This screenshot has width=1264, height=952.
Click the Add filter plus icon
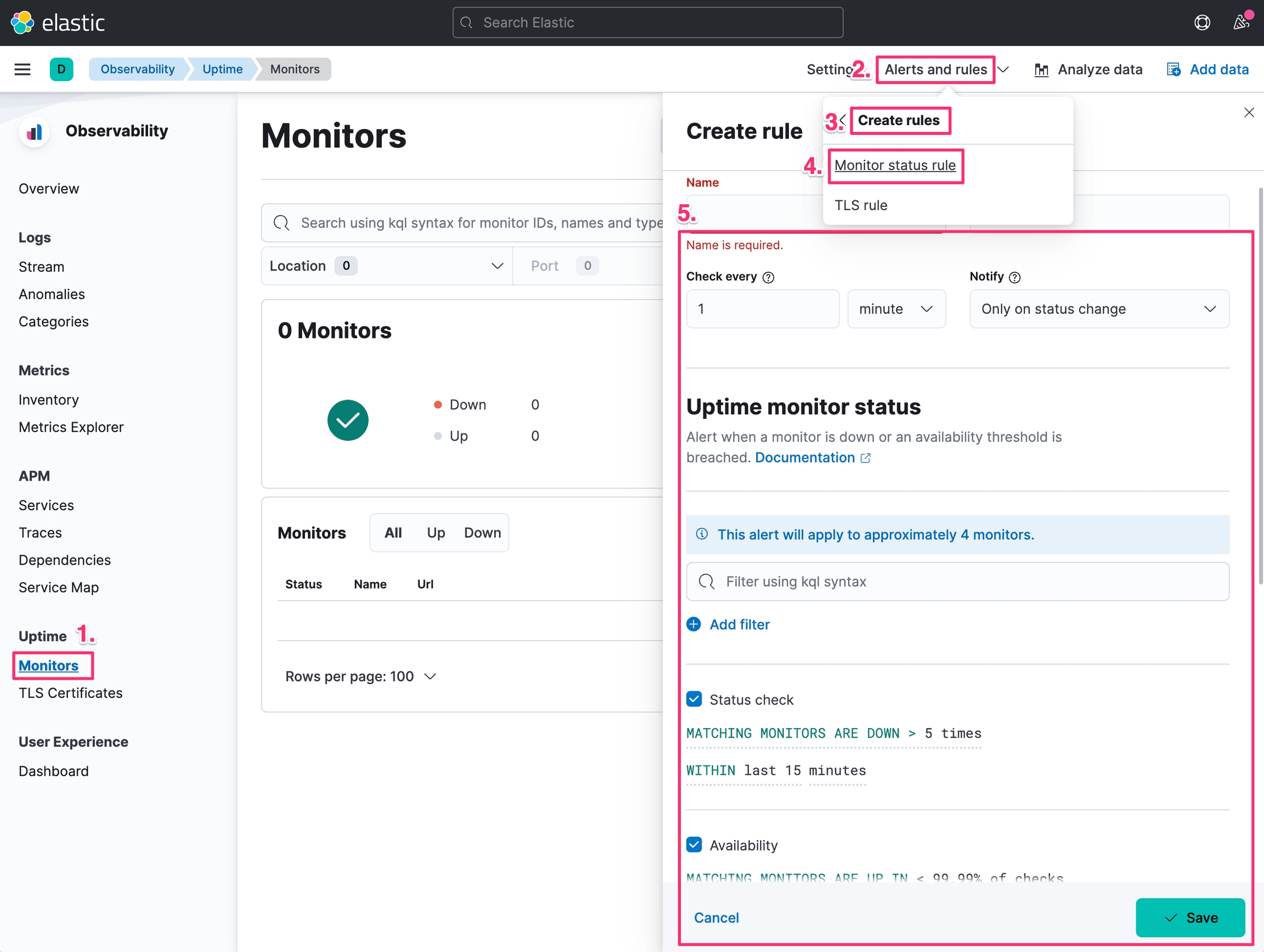click(x=693, y=624)
